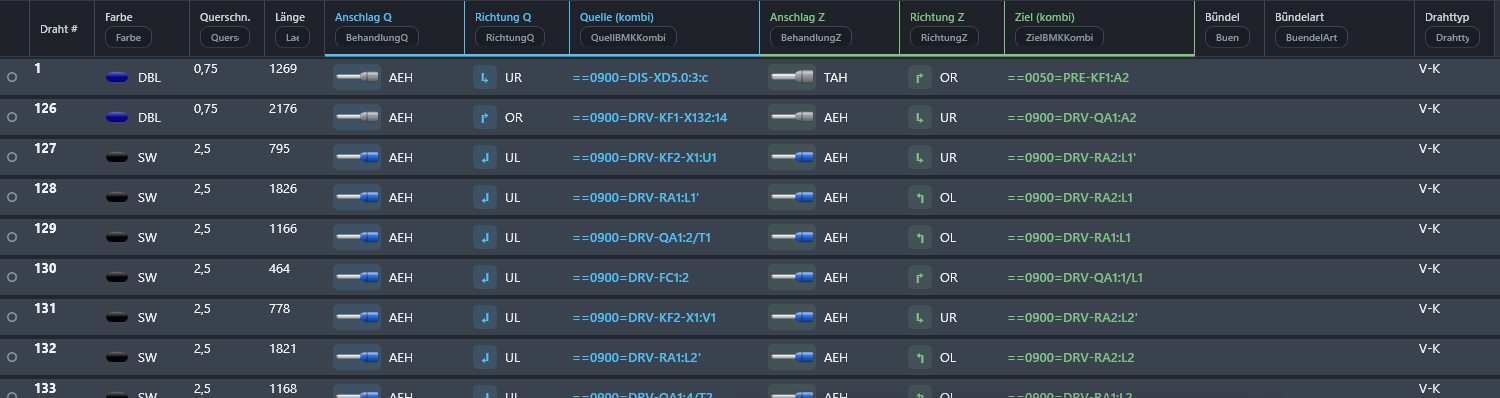This screenshot has height=398, width=1500.
Task: Sort by the Richtung Z column header
Action: click(937, 17)
